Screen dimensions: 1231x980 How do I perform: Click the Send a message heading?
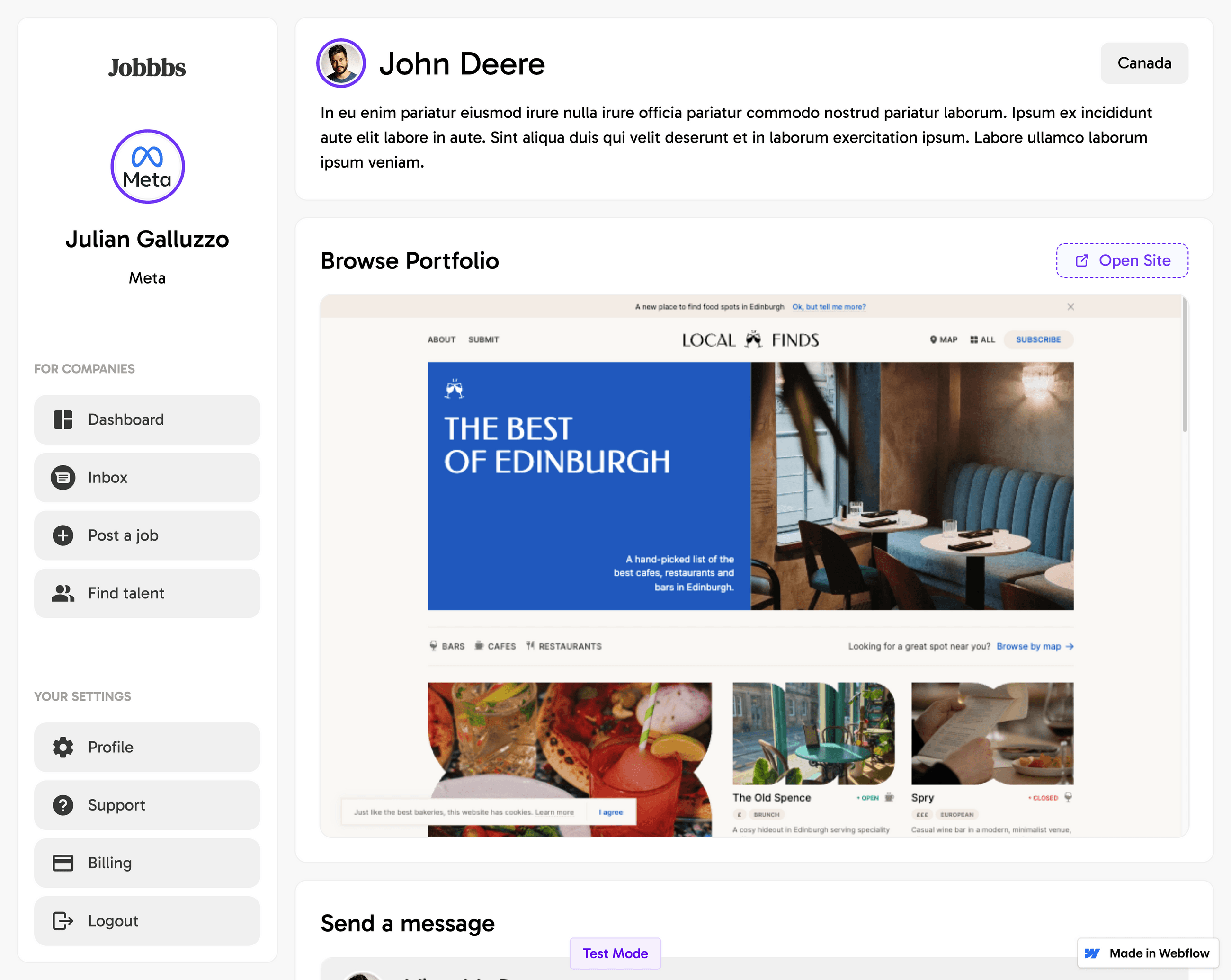[407, 923]
